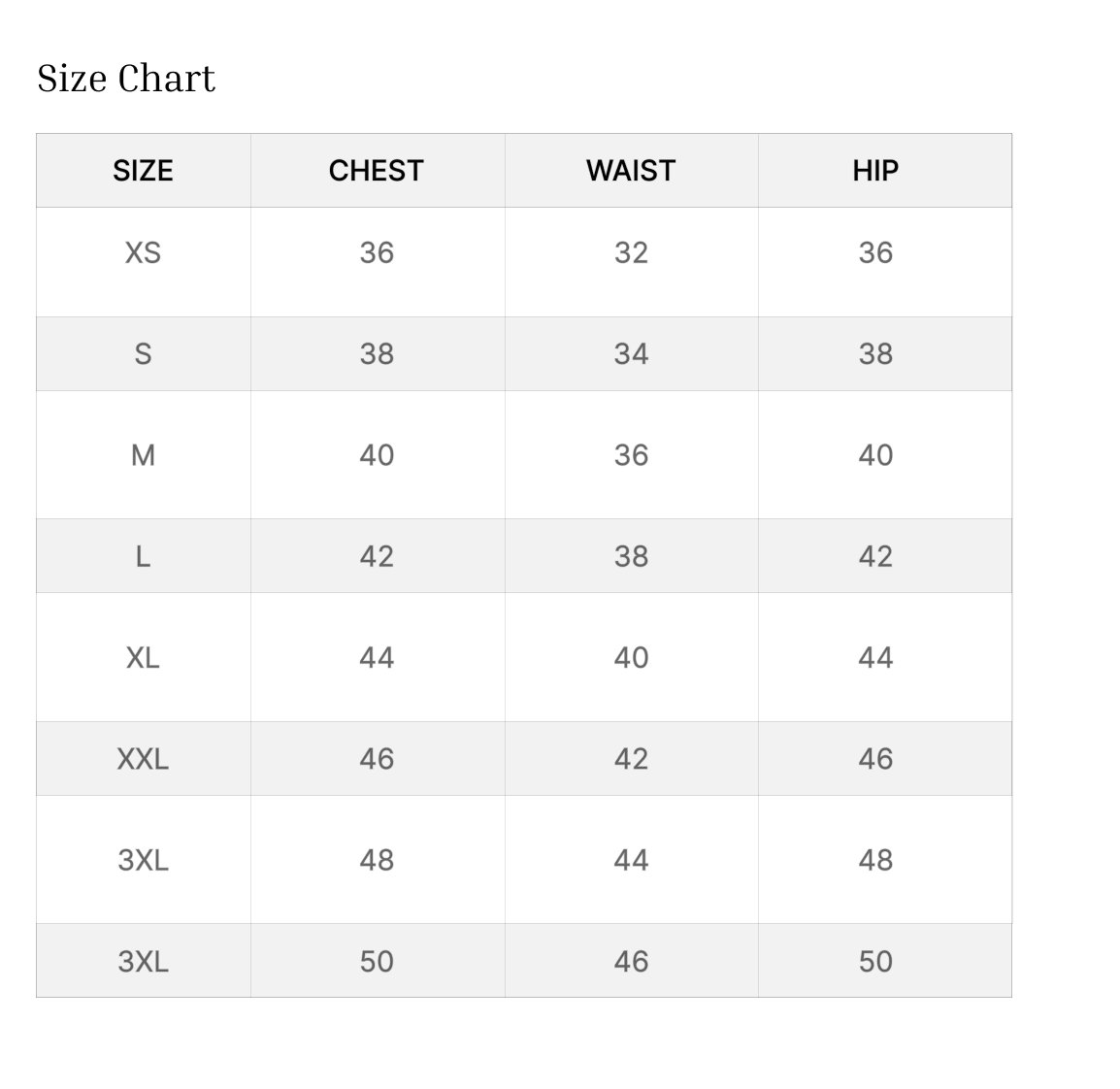1120x1089 pixels.
Task: Select the WAIST column header
Action: [631, 171]
